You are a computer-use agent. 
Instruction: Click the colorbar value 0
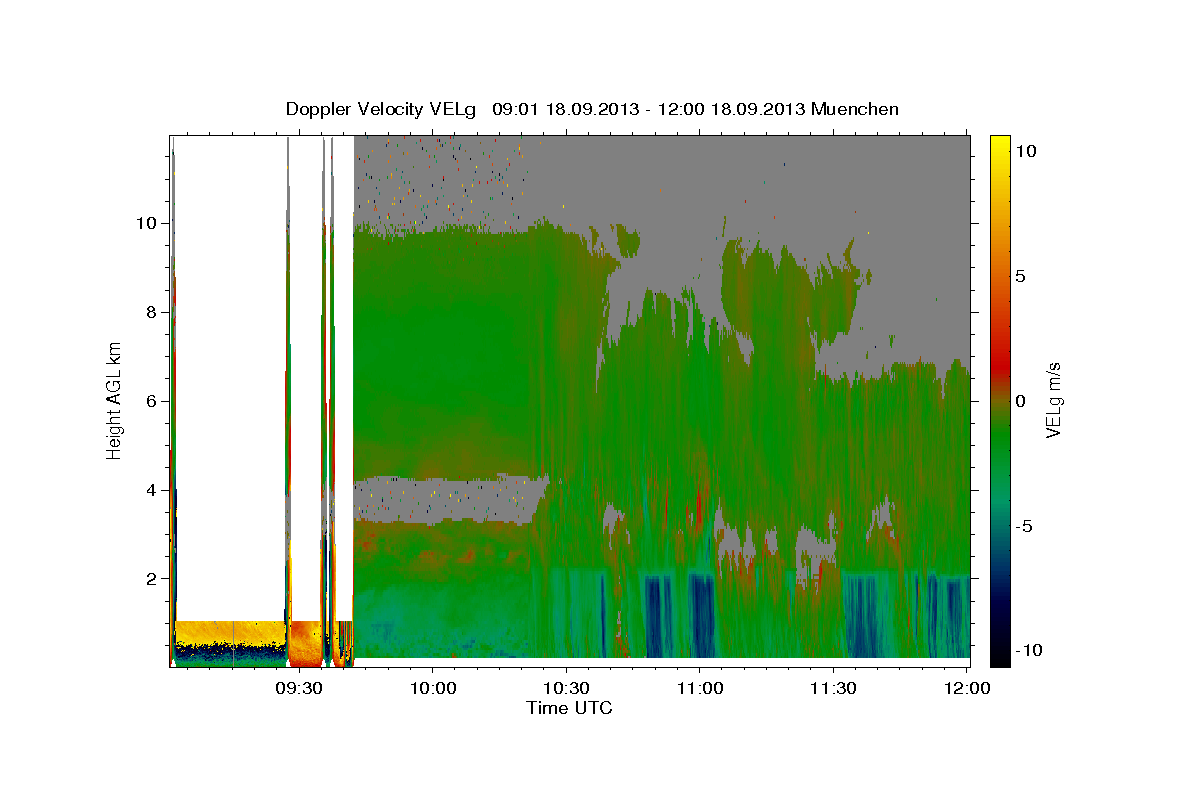(x=1021, y=400)
